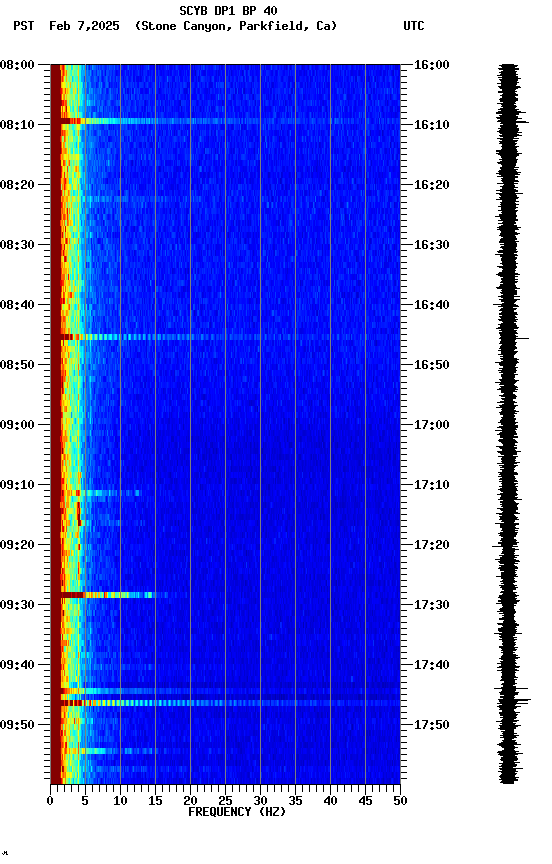Viewport: 552px width, 864px height.
Task: Click the 17:20 UTC time label
Action: 432,545
